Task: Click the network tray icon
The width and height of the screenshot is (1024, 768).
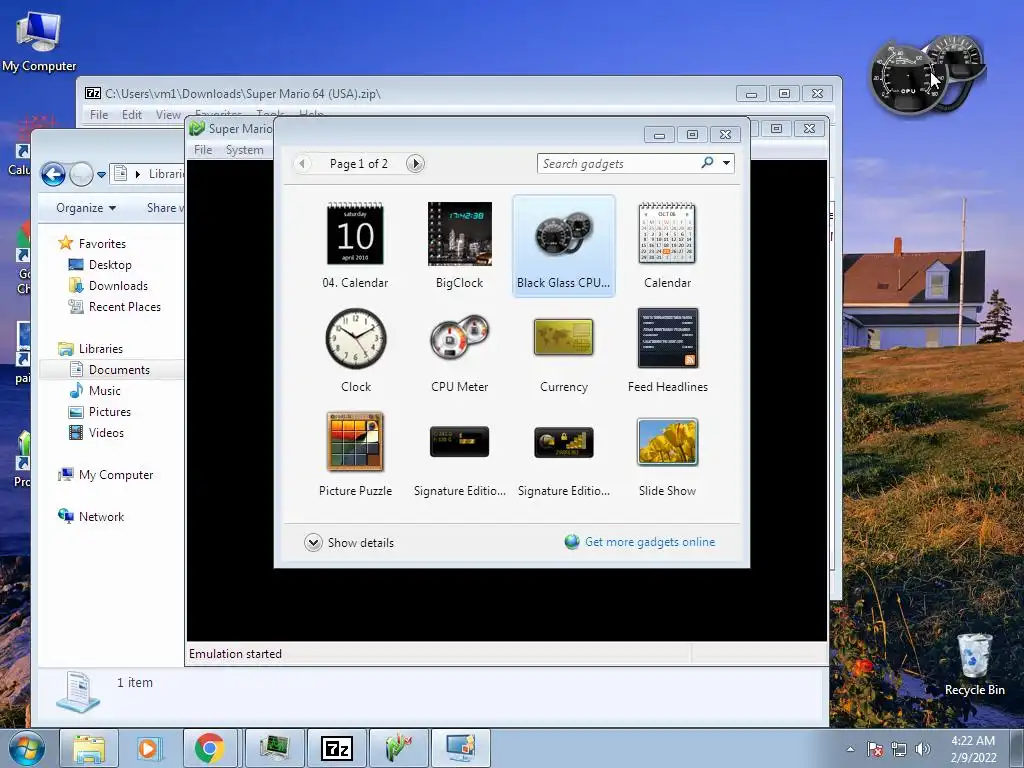Action: 899,749
